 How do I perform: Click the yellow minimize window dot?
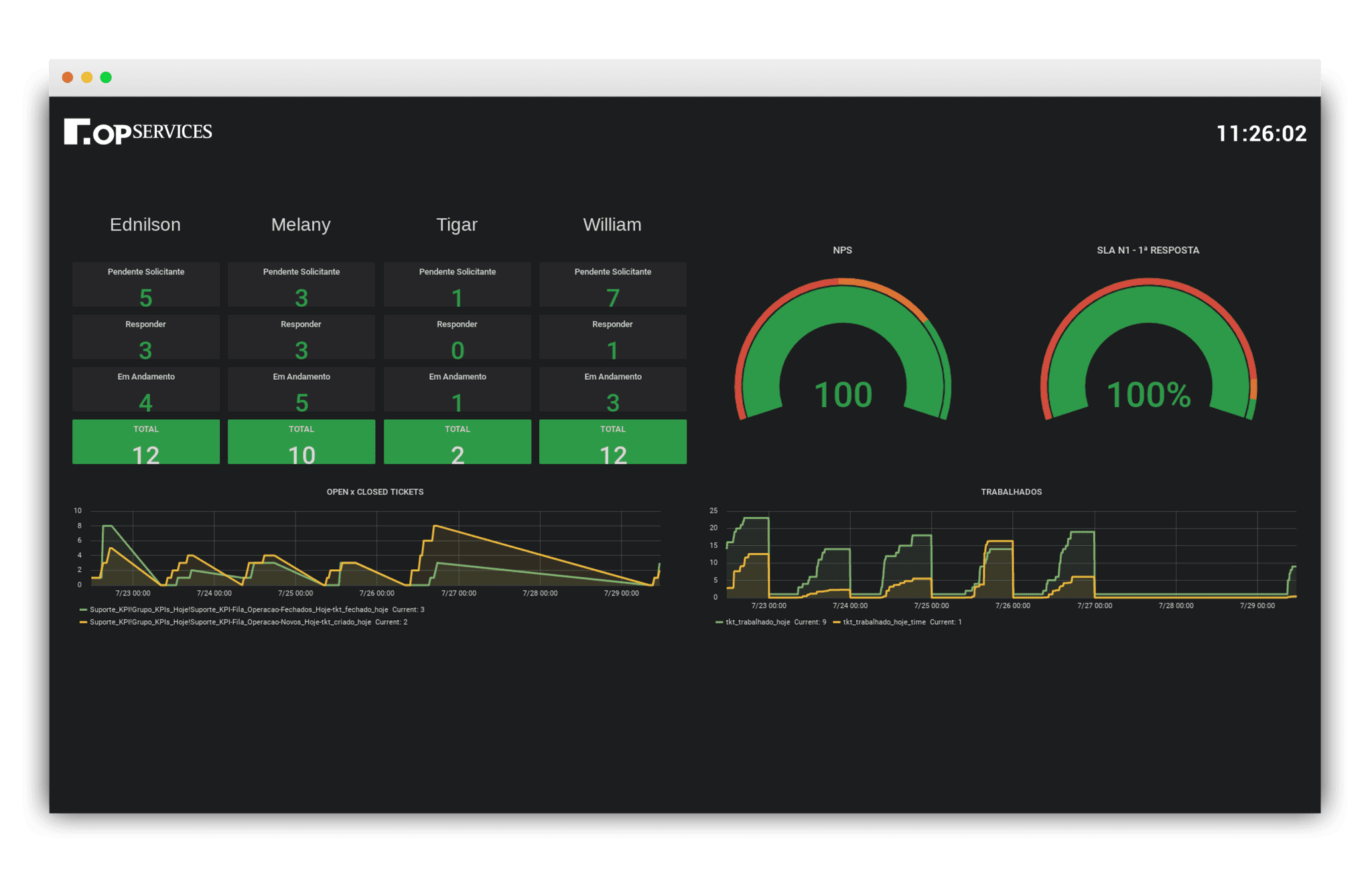[x=86, y=78]
